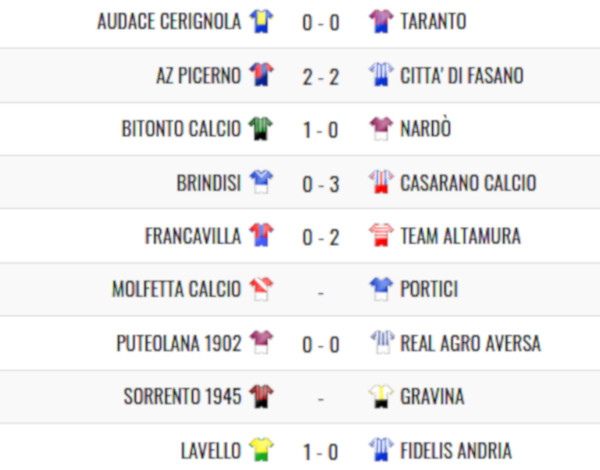Image resolution: width=600 pixels, height=470 pixels.
Task: Click the Taranto red-blue striped jersey icon
Action: 381,21
